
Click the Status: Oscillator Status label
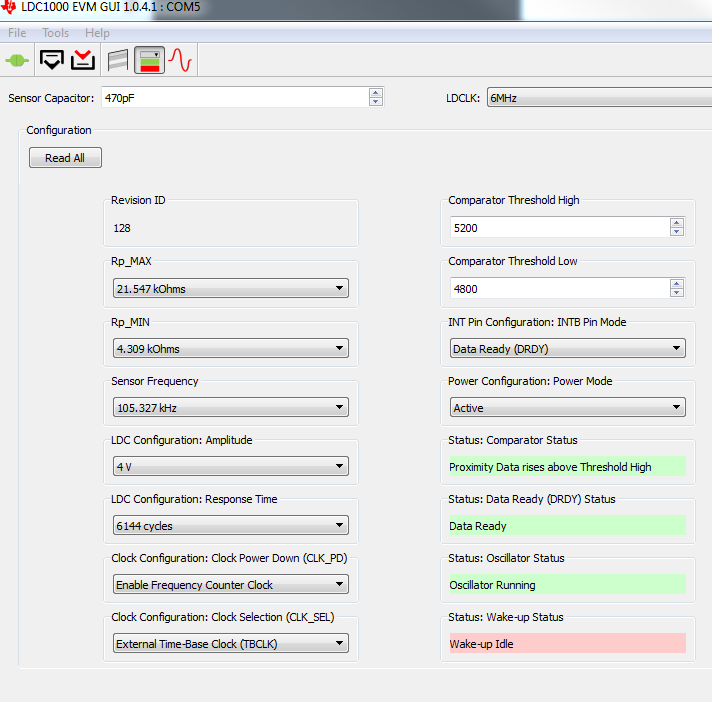click(x=506, y=558)
